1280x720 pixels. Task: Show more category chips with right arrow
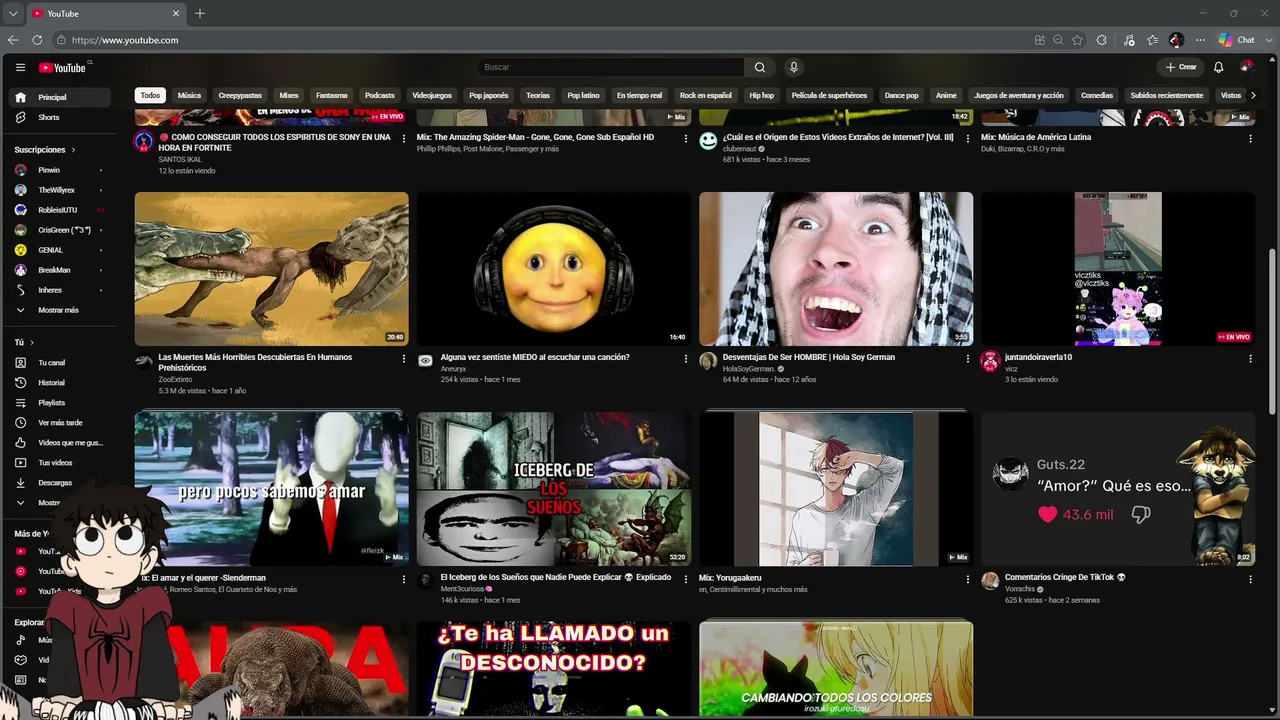1253,95
